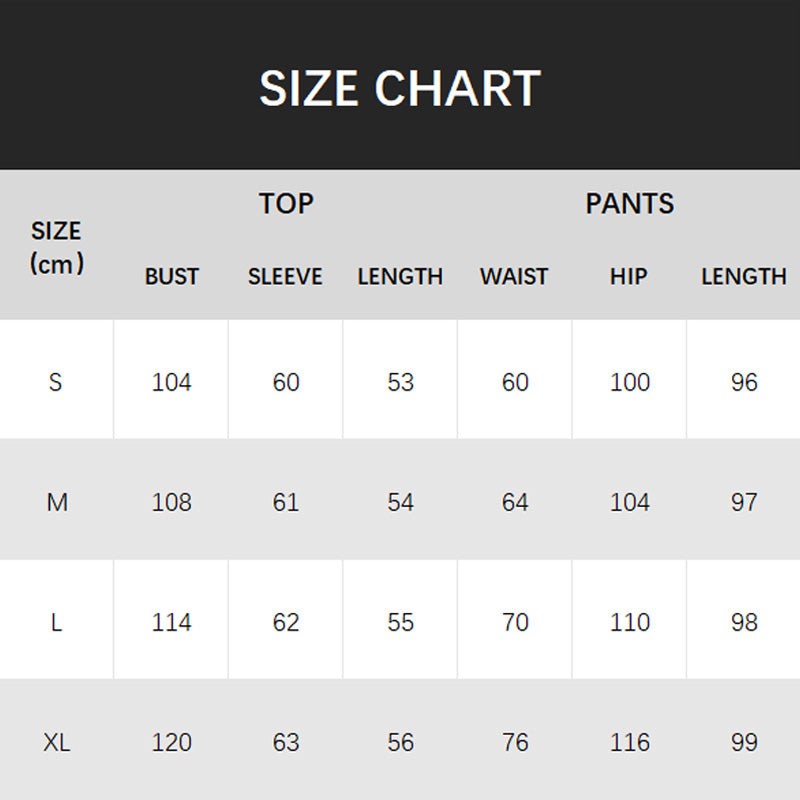800x800 pixels.
Task: Select the TOP group header
Action: 286,203
